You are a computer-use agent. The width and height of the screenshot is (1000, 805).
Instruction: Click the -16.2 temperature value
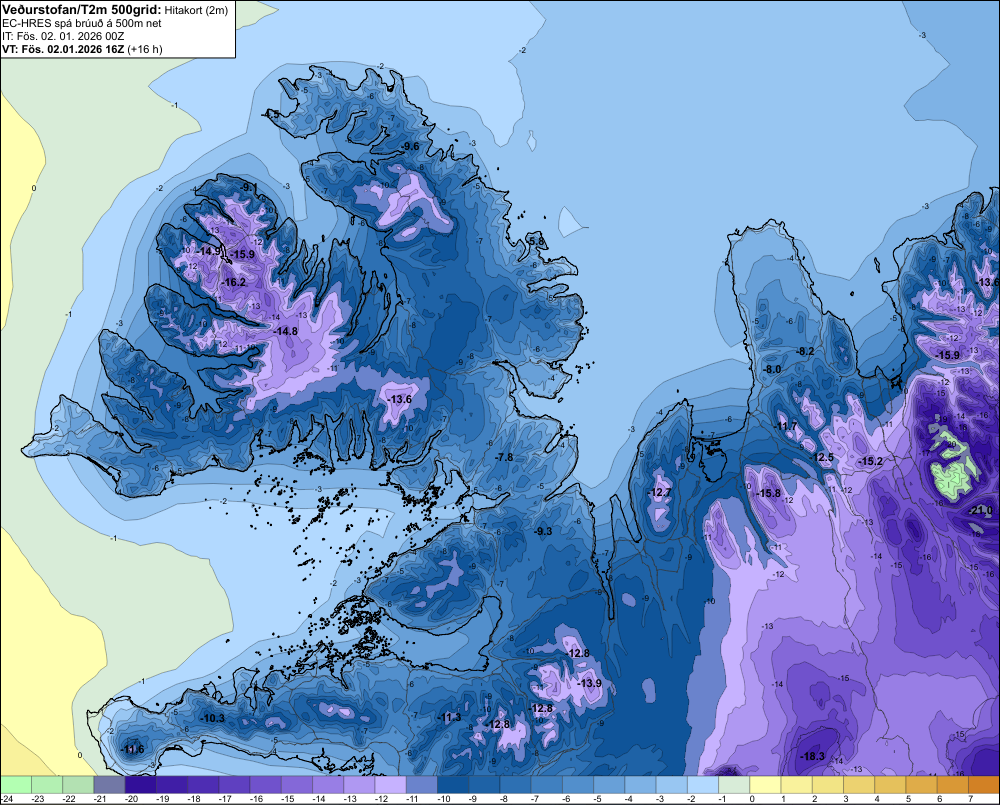click(x=234, y=282)
